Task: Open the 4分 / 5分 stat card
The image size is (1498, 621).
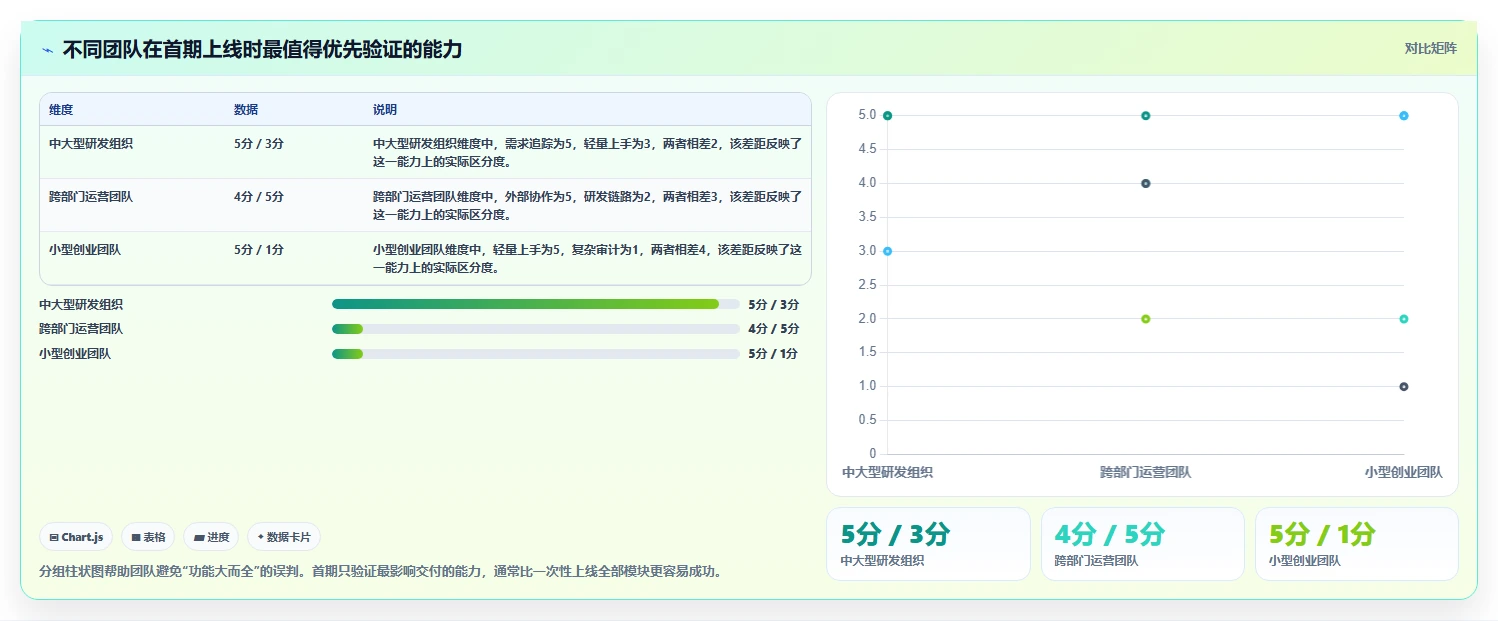Action: click(x=1143, y=544)
